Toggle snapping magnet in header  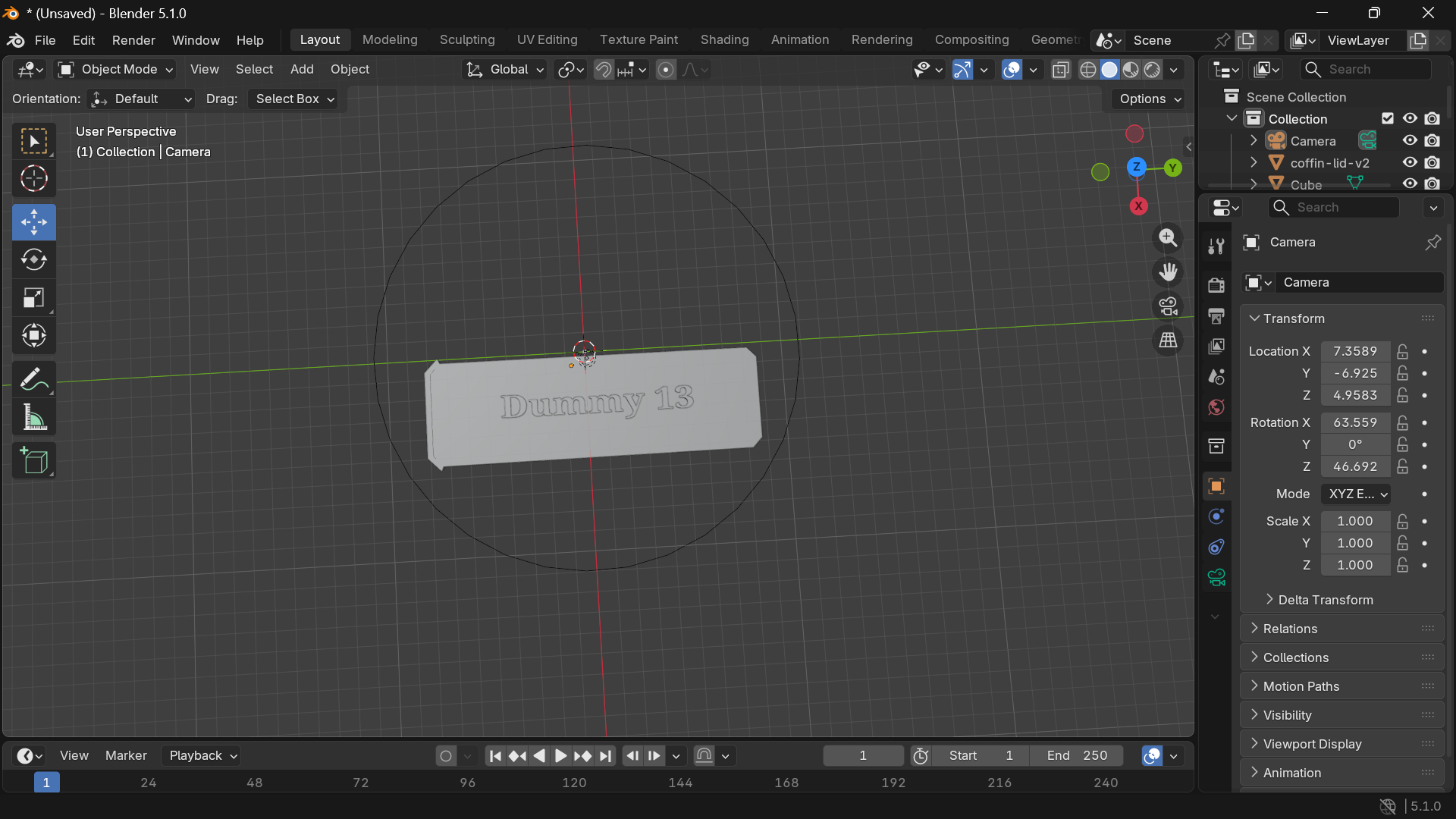point(603,70)
